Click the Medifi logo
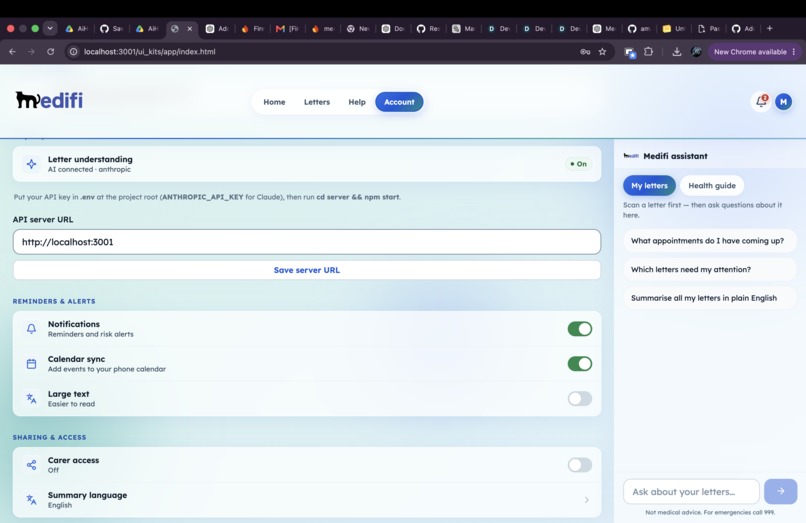The image size is (806, 523). click(x=49, y=100)
